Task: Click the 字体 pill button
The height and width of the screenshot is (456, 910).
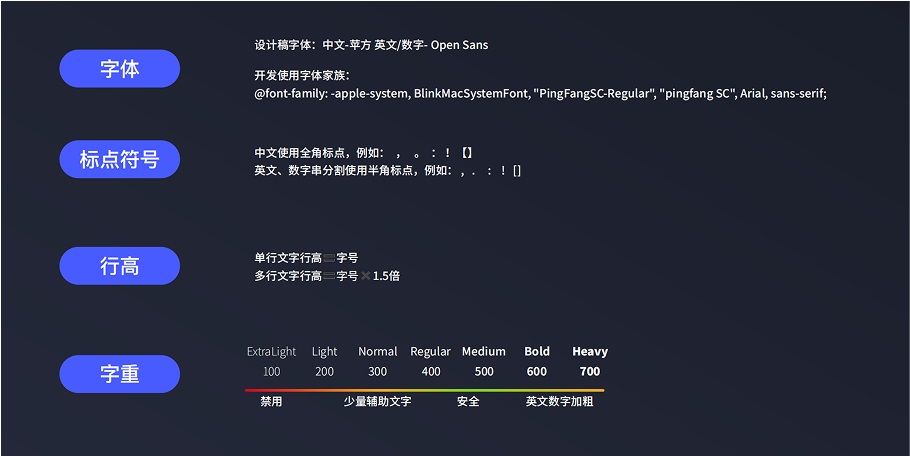Action: click(120, 69)
